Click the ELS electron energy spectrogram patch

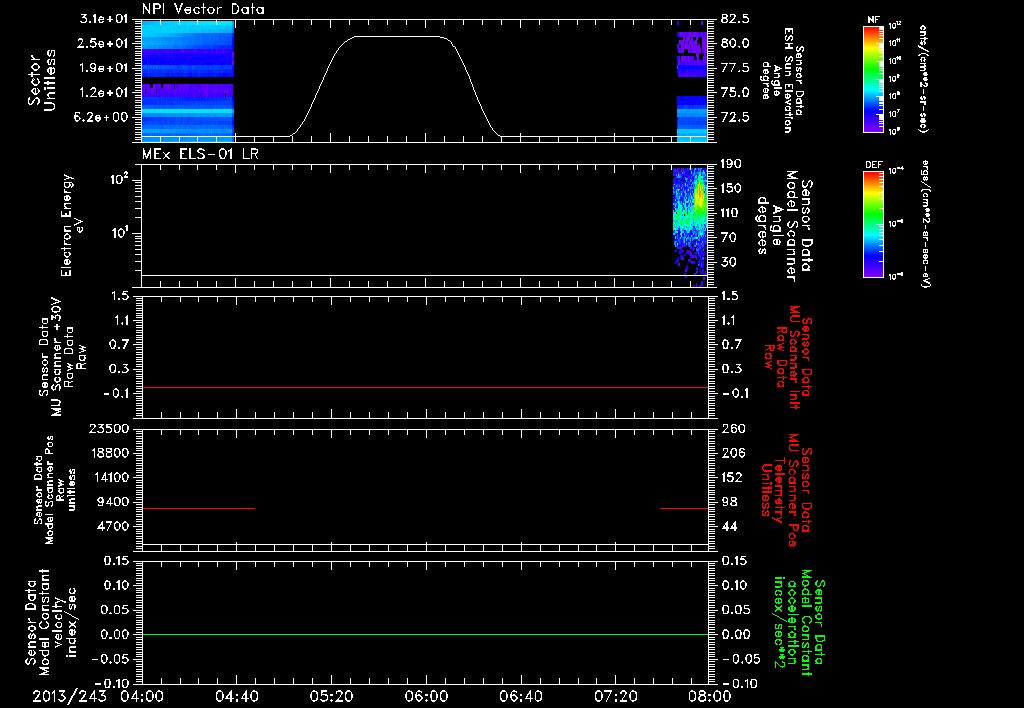pyautogui.click(x=690, y=227)
